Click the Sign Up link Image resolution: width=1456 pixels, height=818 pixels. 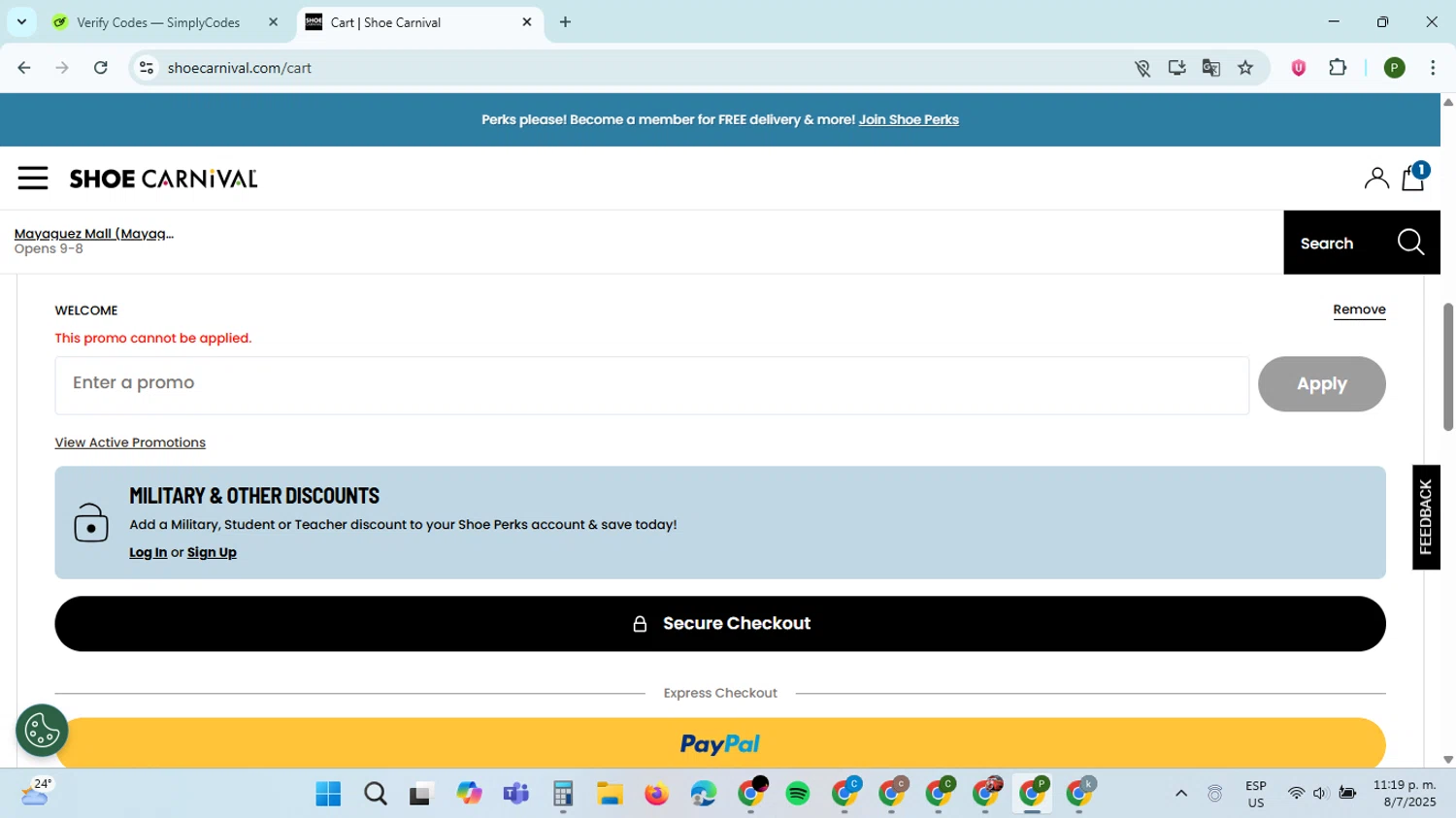[212, 552]
